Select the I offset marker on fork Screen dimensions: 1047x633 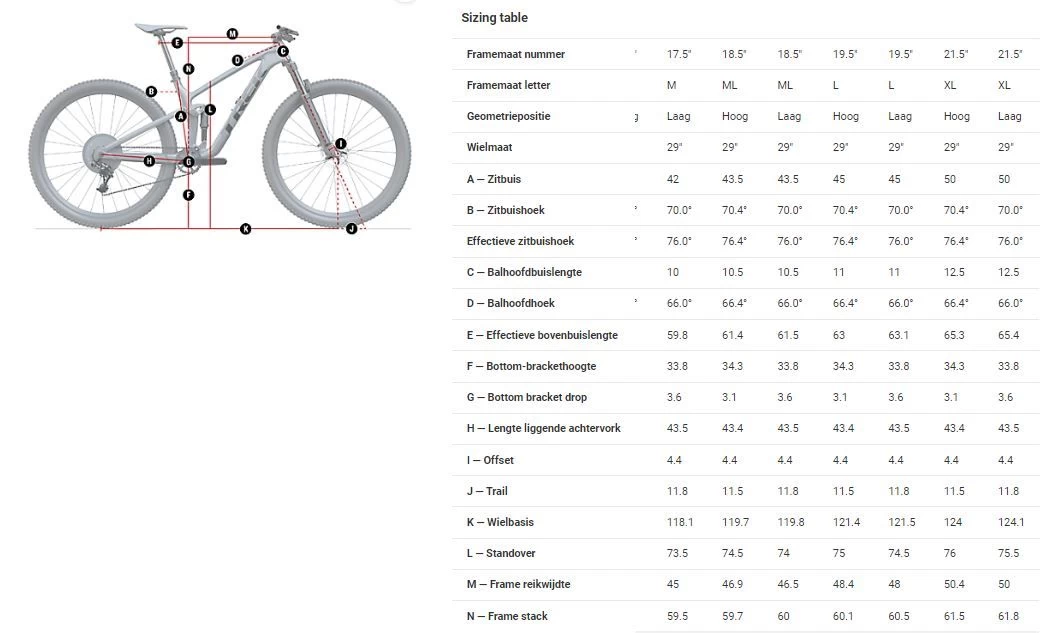pos(340,144)
